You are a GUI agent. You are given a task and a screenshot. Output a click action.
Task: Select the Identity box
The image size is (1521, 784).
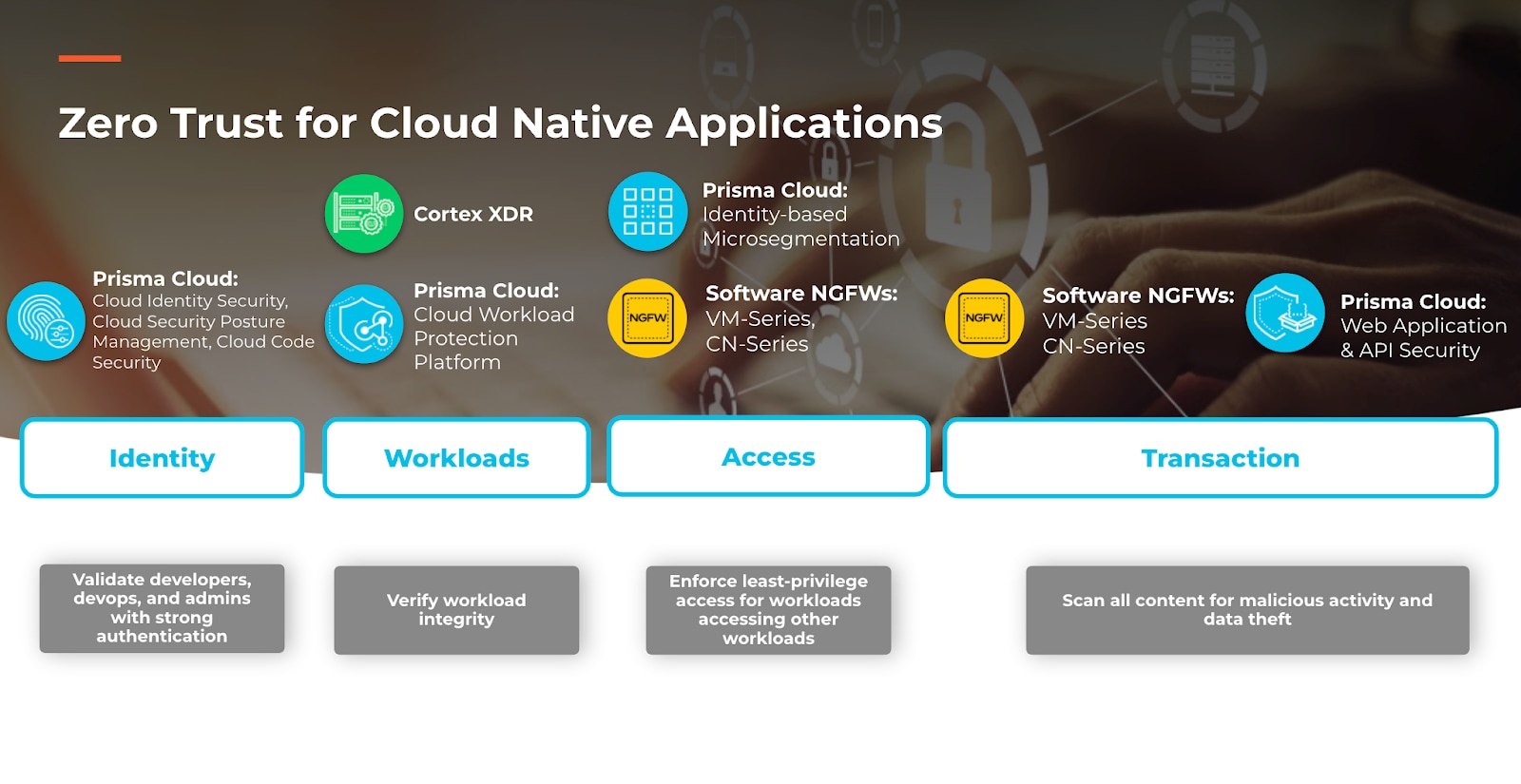click(x=163, y=458)
